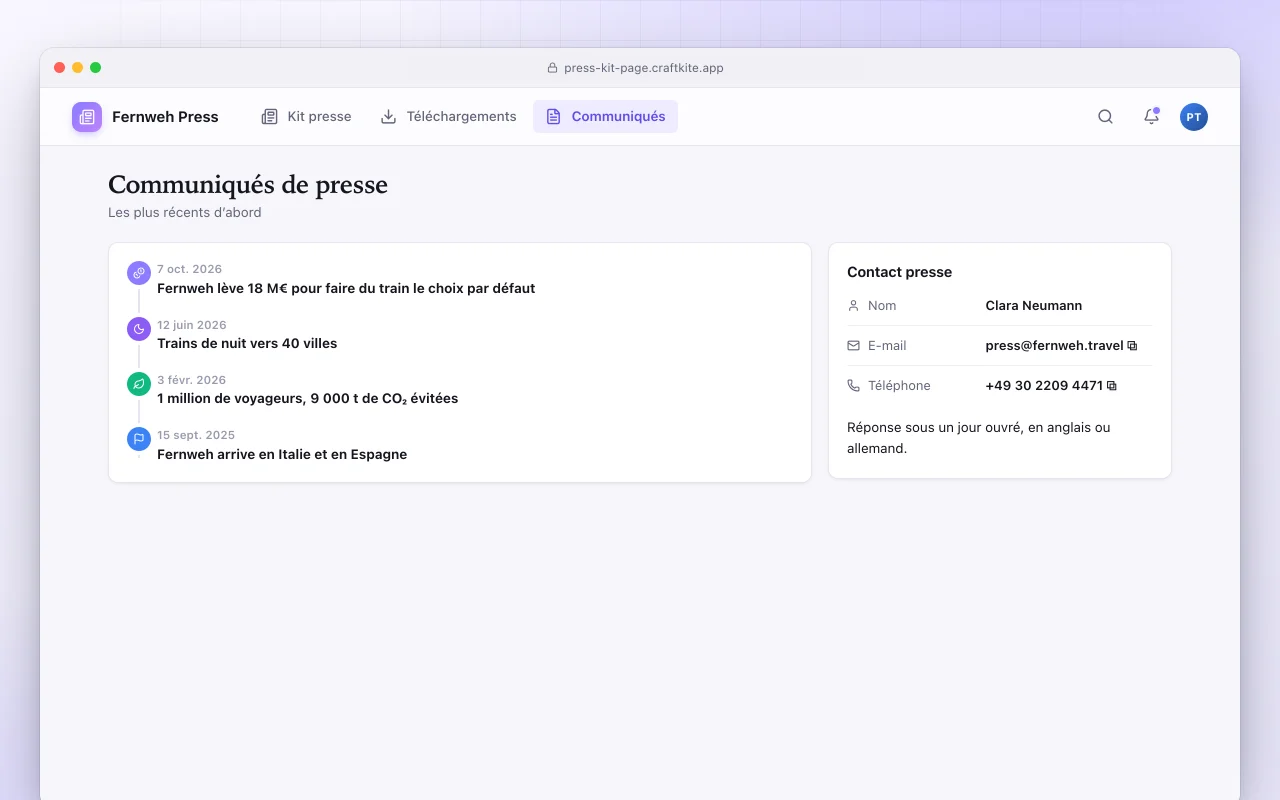Open release "Trains de nuit vers 40 villes"
The width and height of the screenshot is (1280, 800).
tap(247, 343)
